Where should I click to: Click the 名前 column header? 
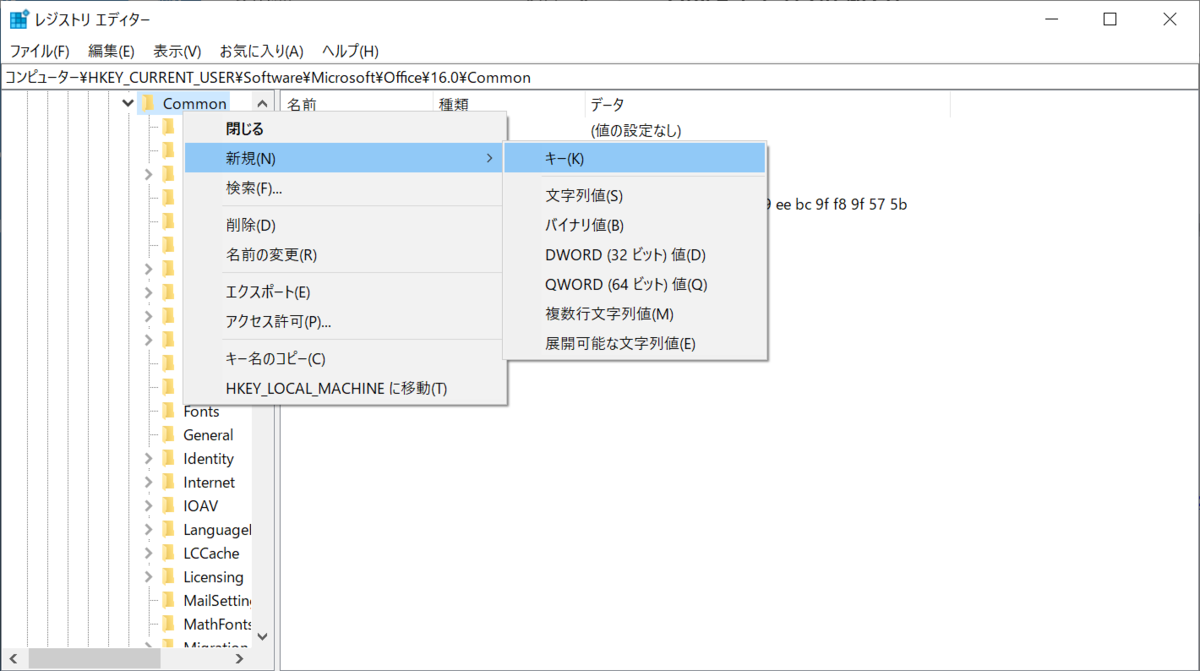356,104
